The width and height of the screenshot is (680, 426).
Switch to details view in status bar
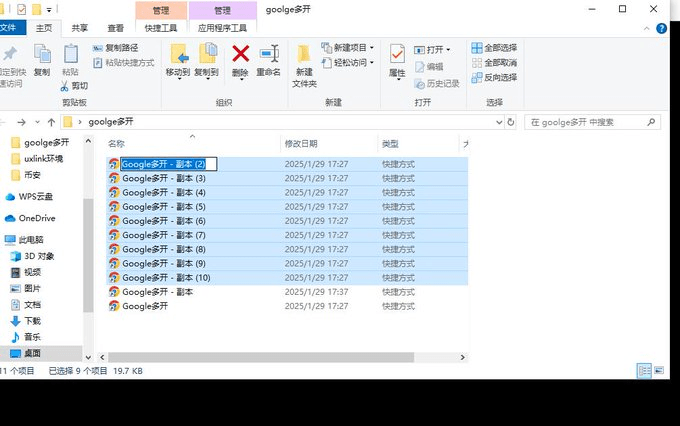point(644,370)
